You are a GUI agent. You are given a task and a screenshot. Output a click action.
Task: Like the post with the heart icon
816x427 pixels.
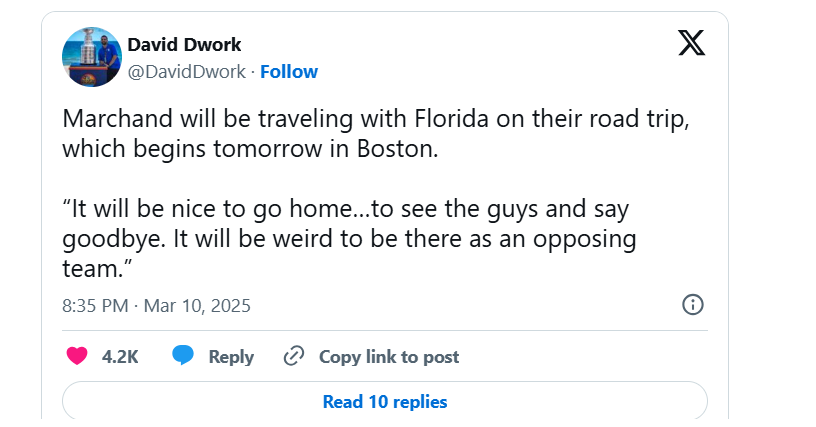pyautogui.click(x=77, y=356)
